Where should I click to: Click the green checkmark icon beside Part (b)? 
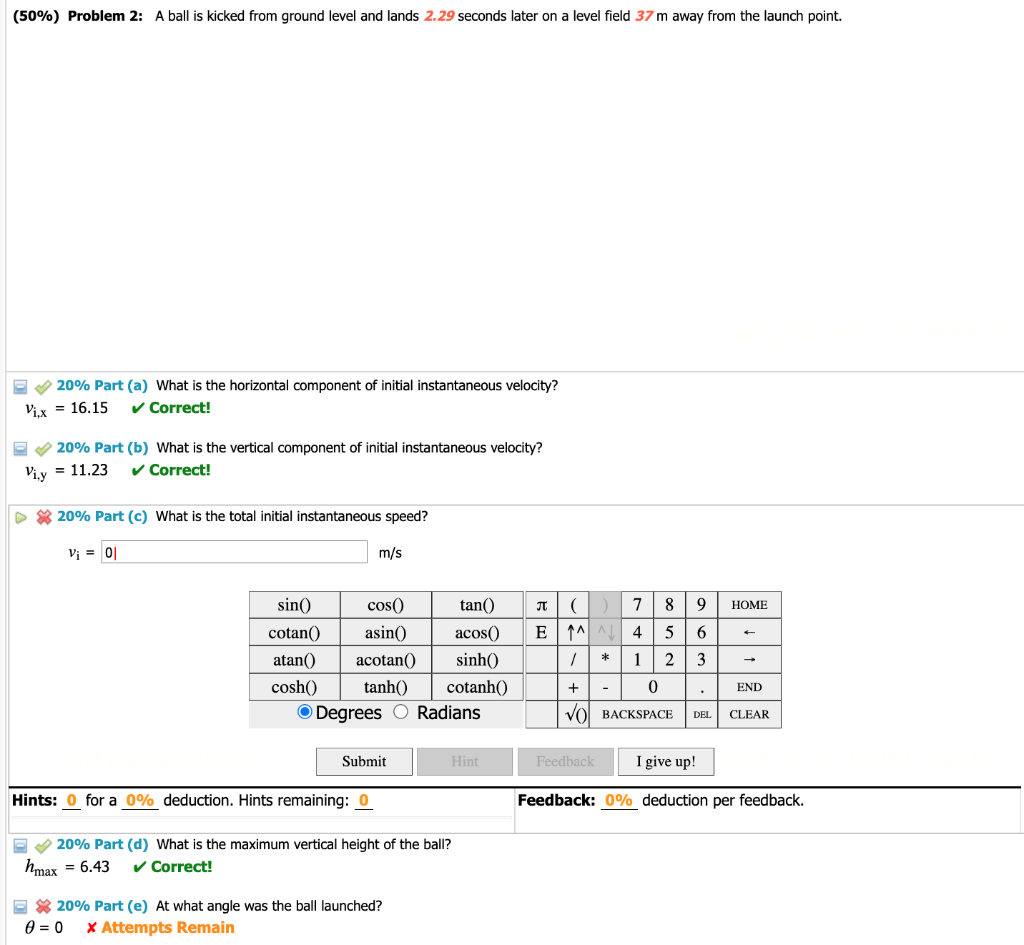point(42,448)
